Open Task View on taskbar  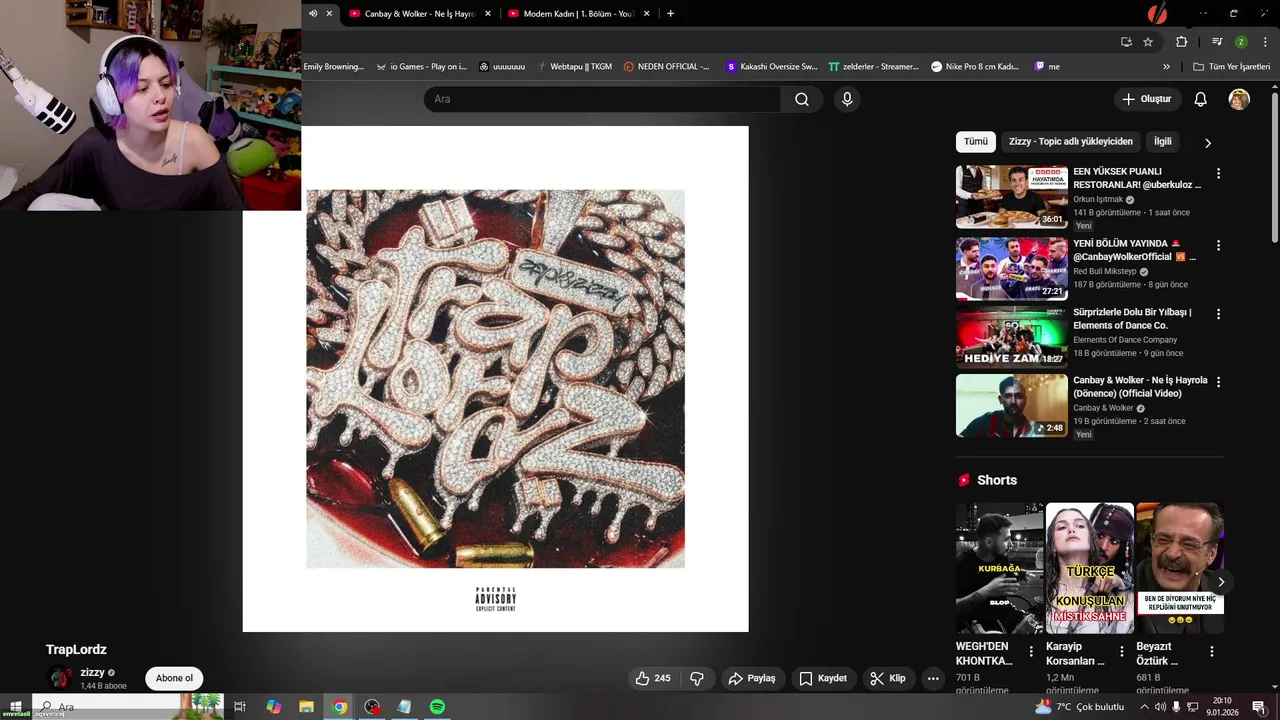240,707
